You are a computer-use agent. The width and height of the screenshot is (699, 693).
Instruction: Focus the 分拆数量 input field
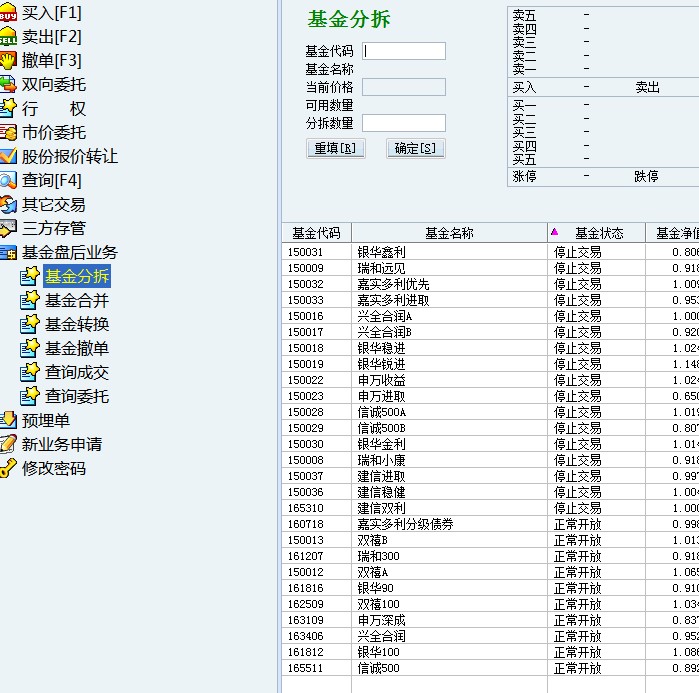(404, 123)
